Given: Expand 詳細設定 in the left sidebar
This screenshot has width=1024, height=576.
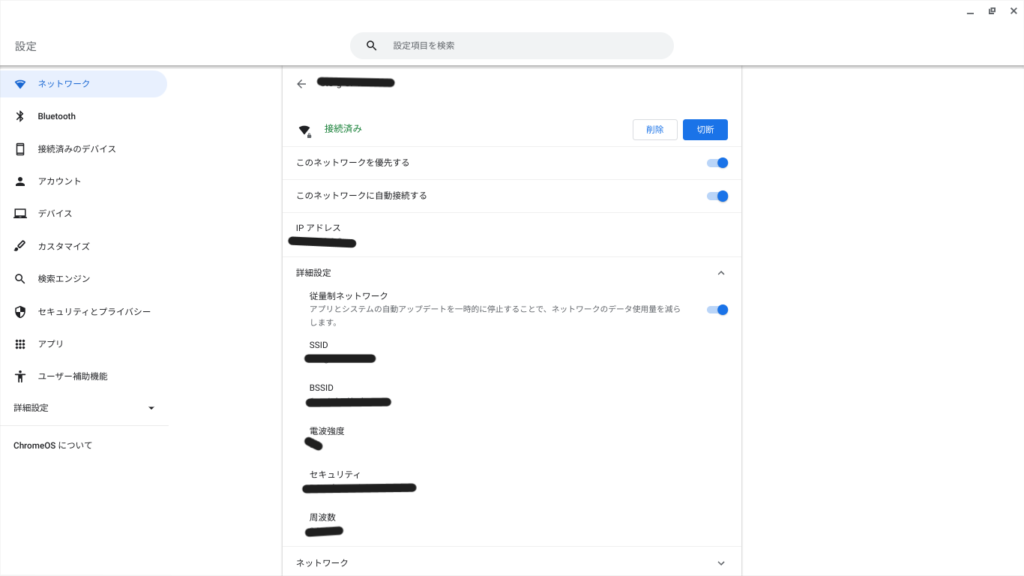Looking at the screenshot, I should pyautogui.click(x=151, y=408).
